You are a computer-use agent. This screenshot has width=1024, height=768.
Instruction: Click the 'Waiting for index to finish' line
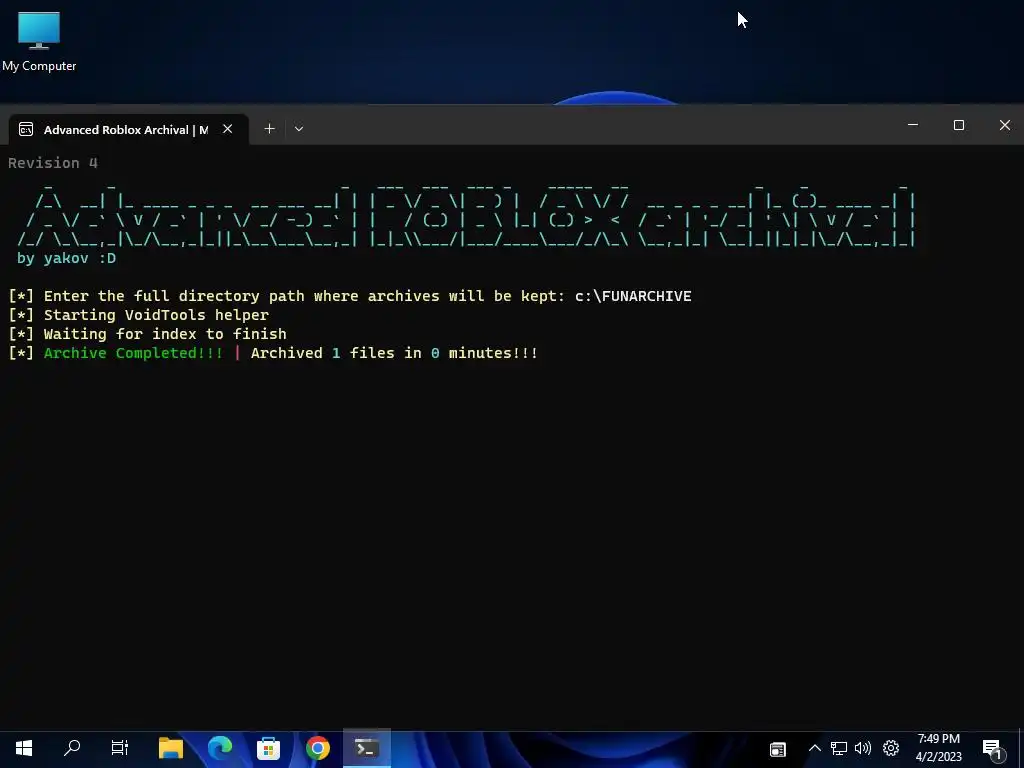pyautogui.click(x=165, y=334)
